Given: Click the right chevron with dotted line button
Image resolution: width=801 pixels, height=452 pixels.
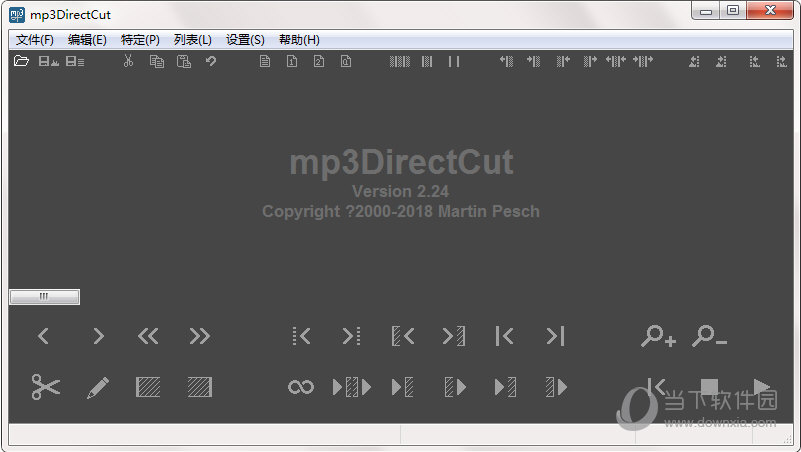Looking at the screenshot, I should click(351, 336).
